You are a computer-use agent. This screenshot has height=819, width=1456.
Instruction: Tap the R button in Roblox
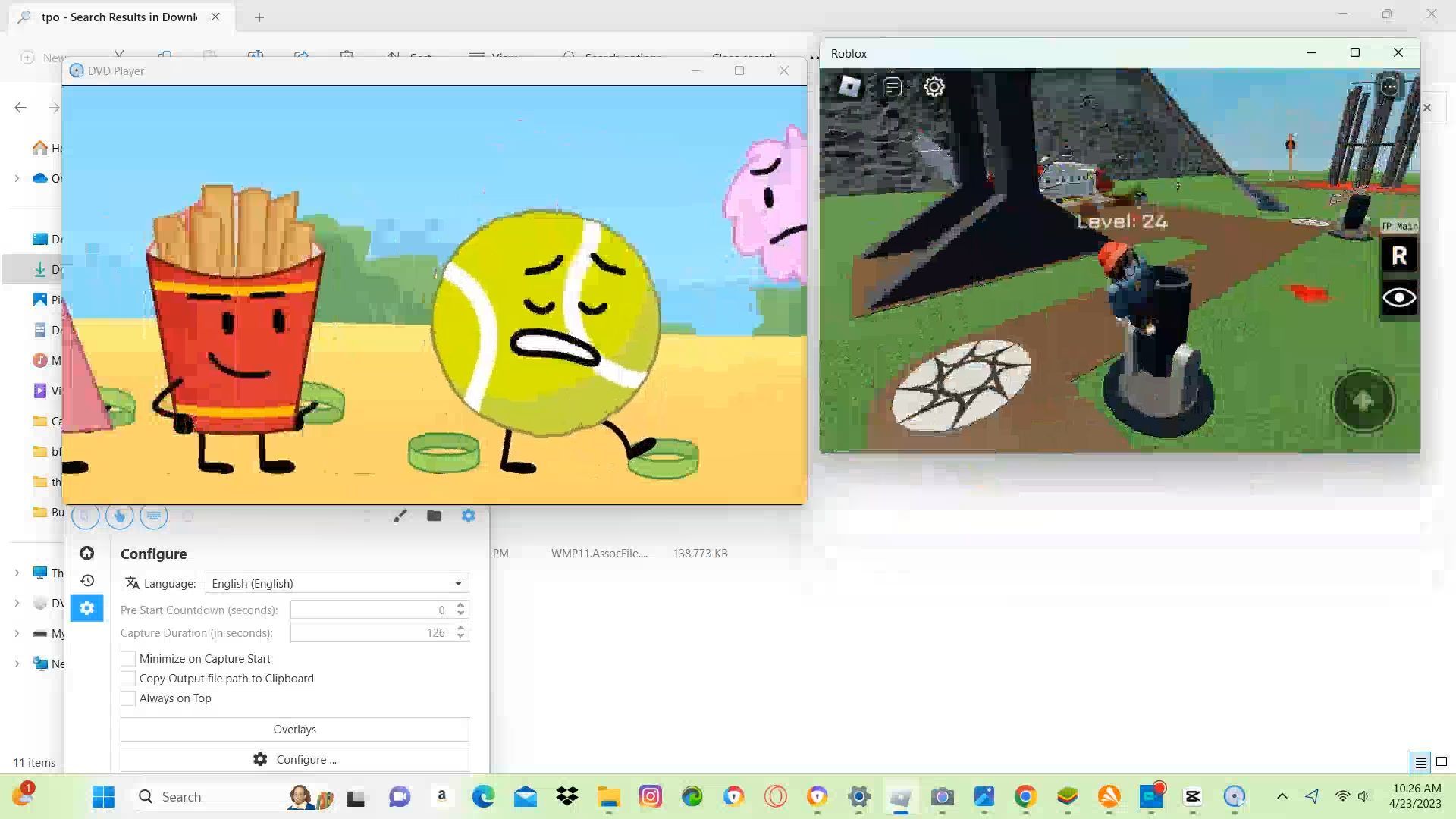tap(1399, 256)
